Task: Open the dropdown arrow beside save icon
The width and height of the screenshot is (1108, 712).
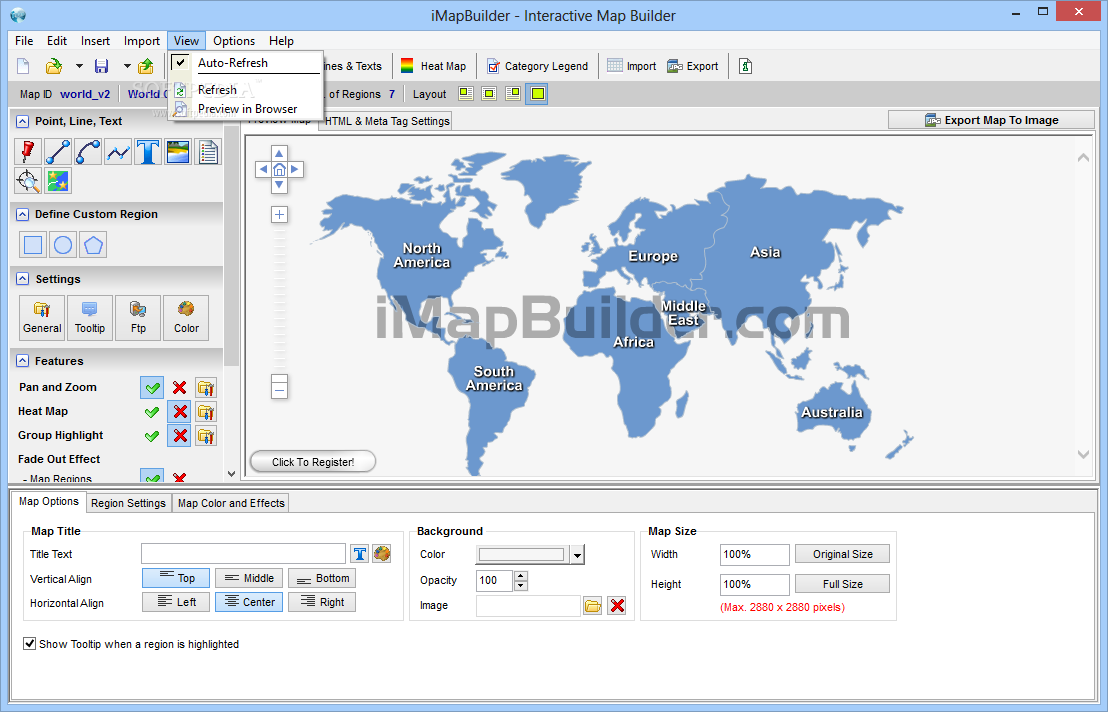Action: click(127, 66)
